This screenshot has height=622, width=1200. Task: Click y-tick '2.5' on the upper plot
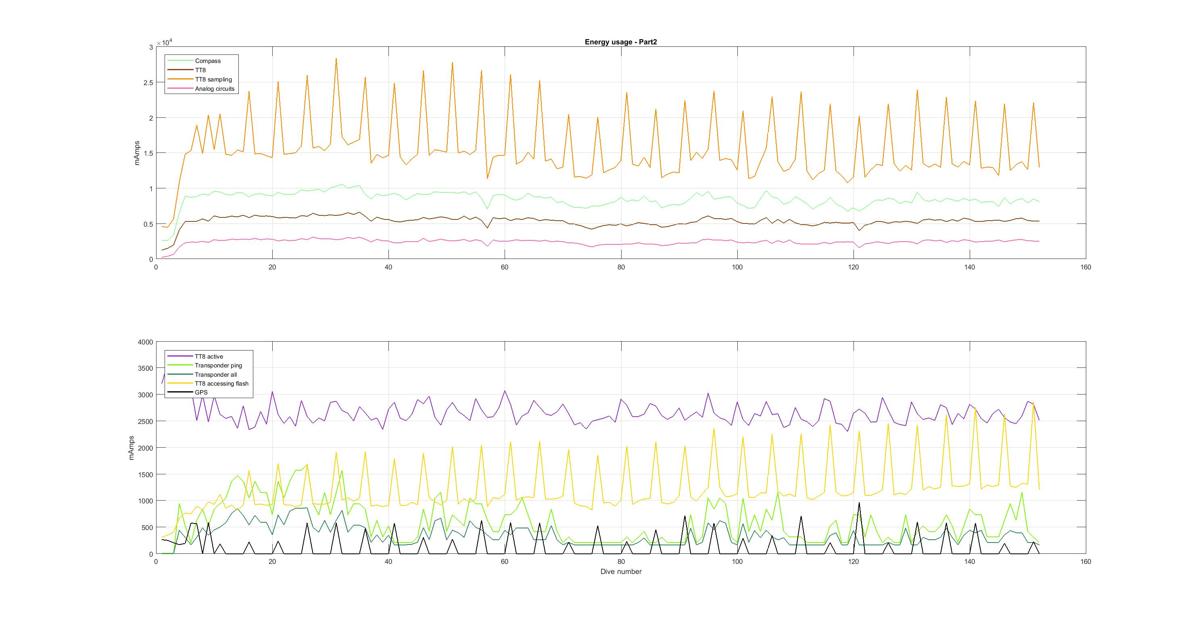pyautogui.click(x=147, y=82)
